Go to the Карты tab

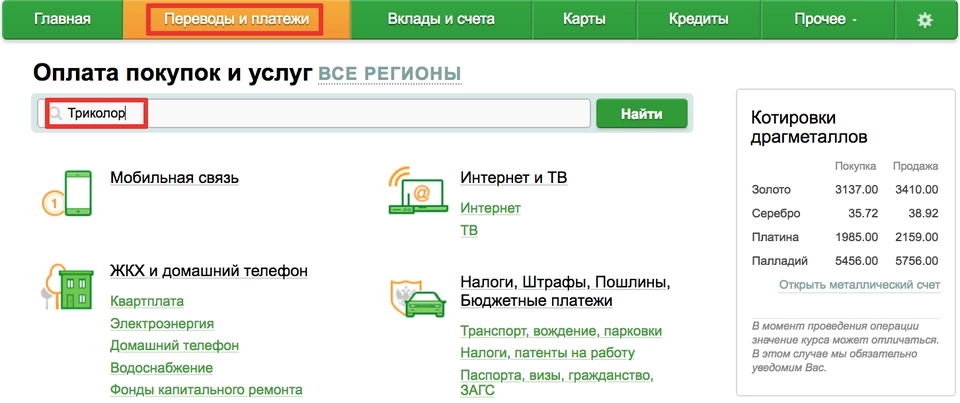[584, 20]
